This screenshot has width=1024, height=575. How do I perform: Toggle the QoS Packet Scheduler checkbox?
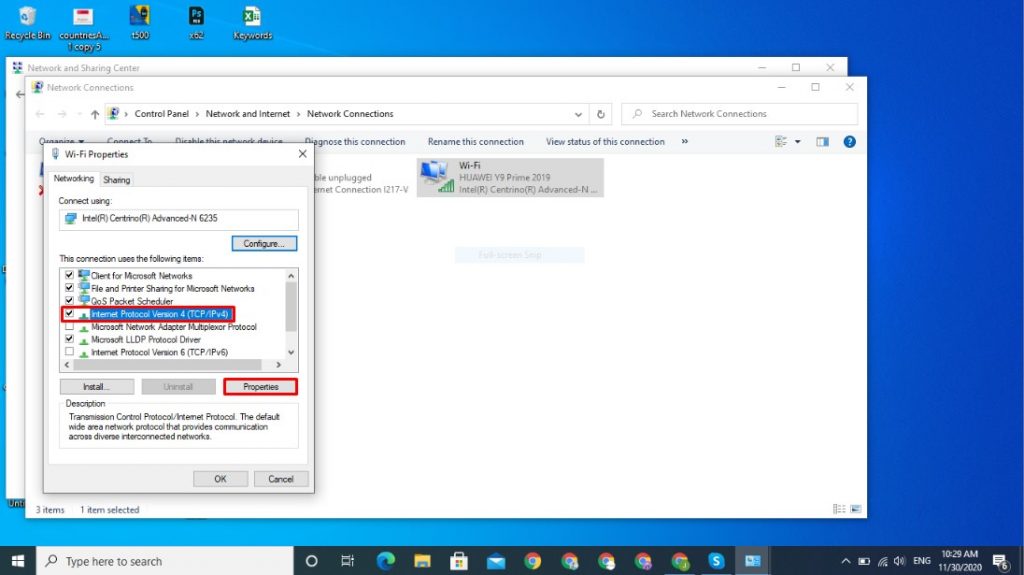(69, 301)
